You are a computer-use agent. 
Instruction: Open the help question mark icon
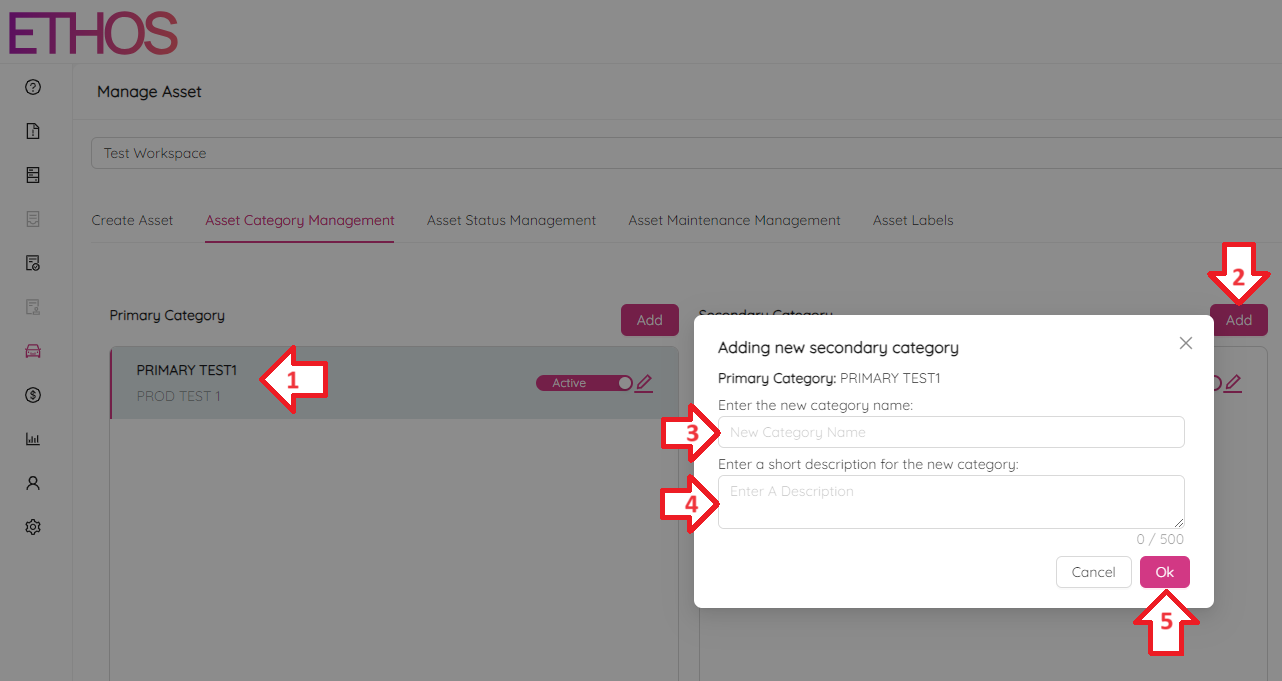pos(33,88)
